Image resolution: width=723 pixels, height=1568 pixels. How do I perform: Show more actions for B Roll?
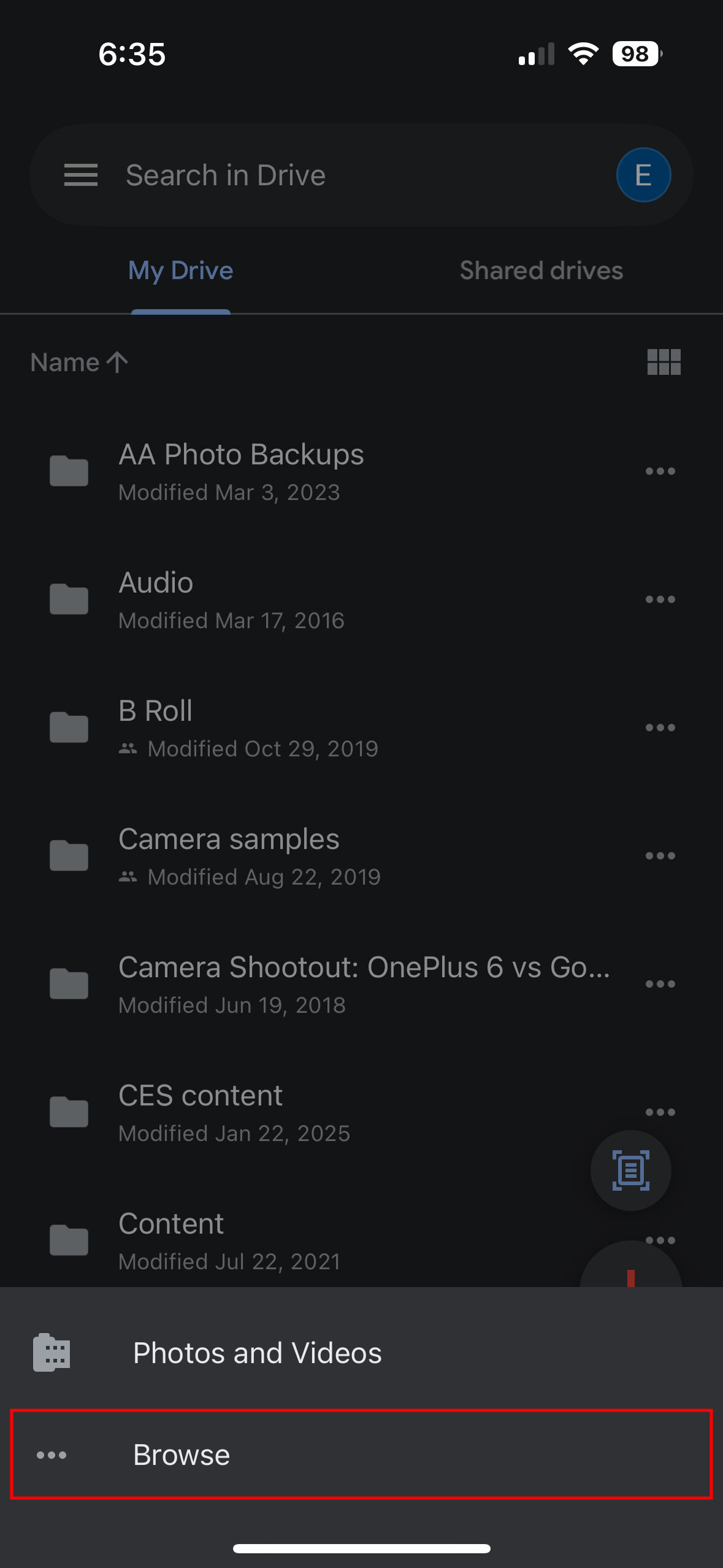click(660, 728)
